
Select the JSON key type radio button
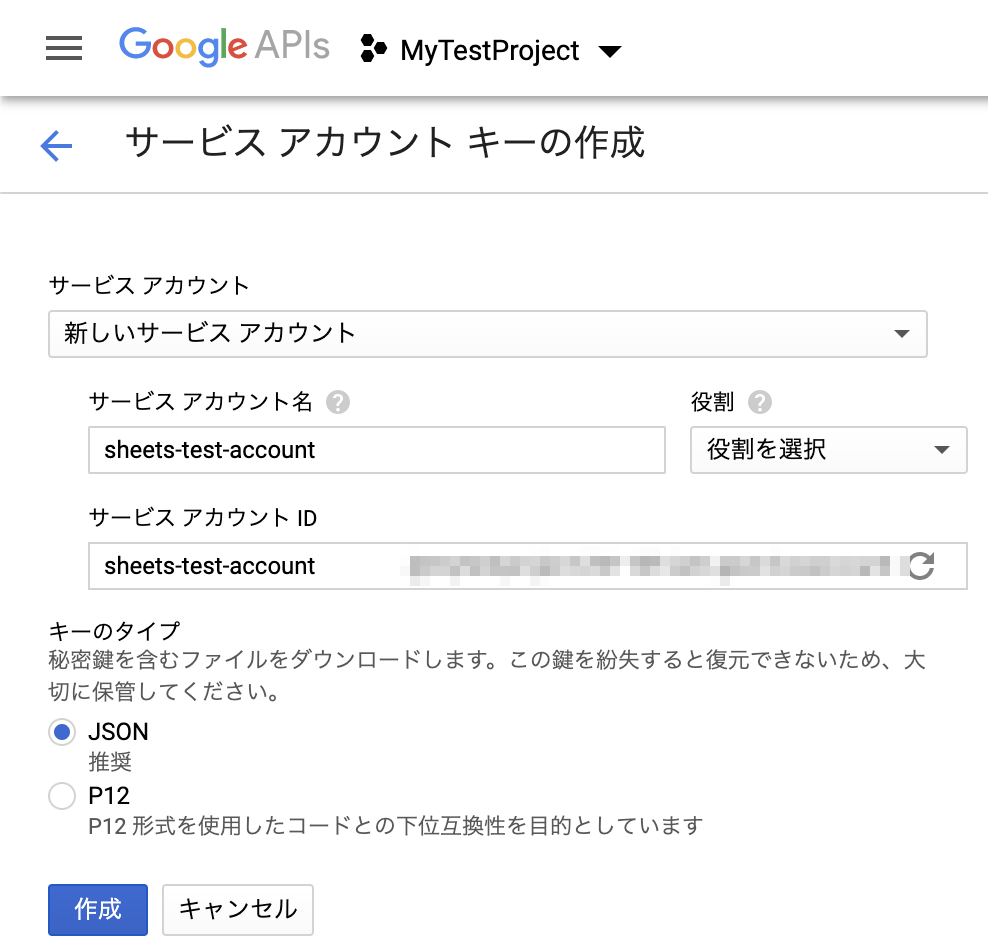click(62, 732)
